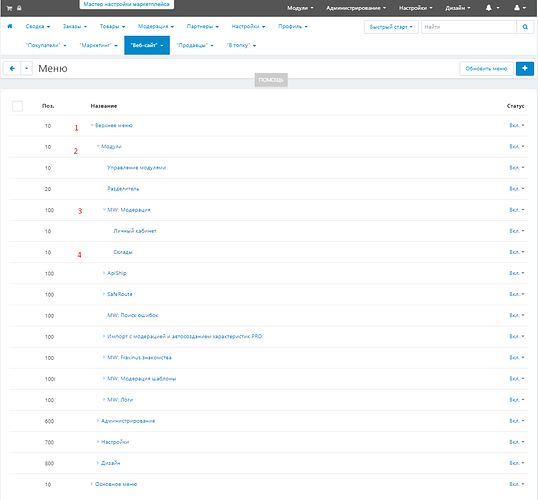The height and width of the screenshot is (500, 538).
Task: Click the ПОМОЩЬ help tab
Action: click(271, 80)
